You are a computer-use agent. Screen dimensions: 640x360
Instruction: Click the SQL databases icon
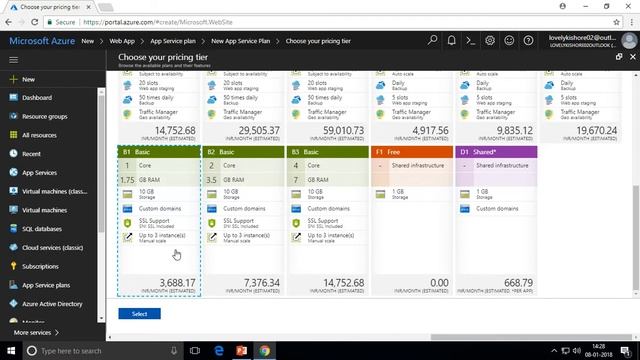pyautogui.click(x=13, y=229)
